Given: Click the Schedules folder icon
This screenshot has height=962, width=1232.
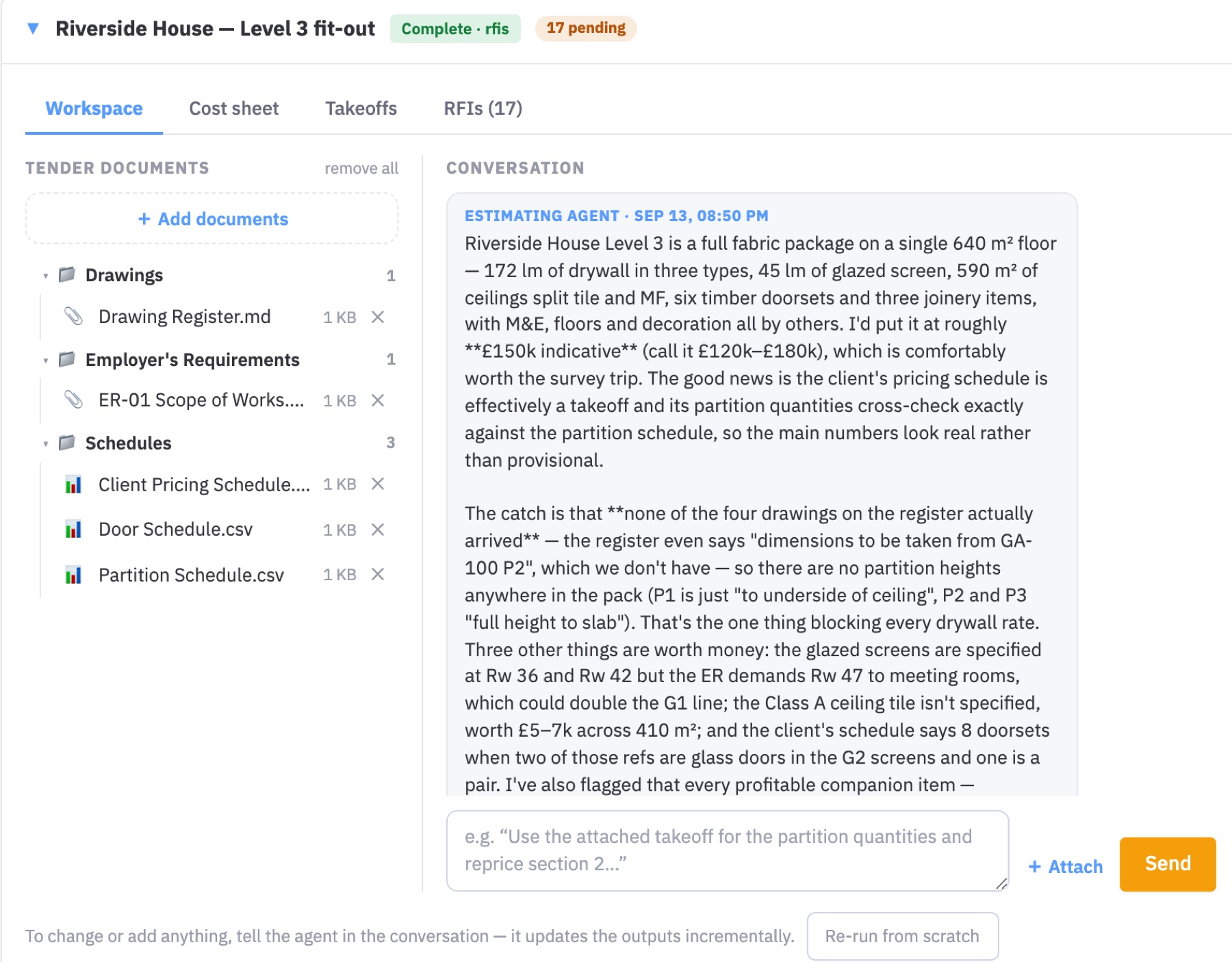Looking at the screenshot, I should [67, 443].
